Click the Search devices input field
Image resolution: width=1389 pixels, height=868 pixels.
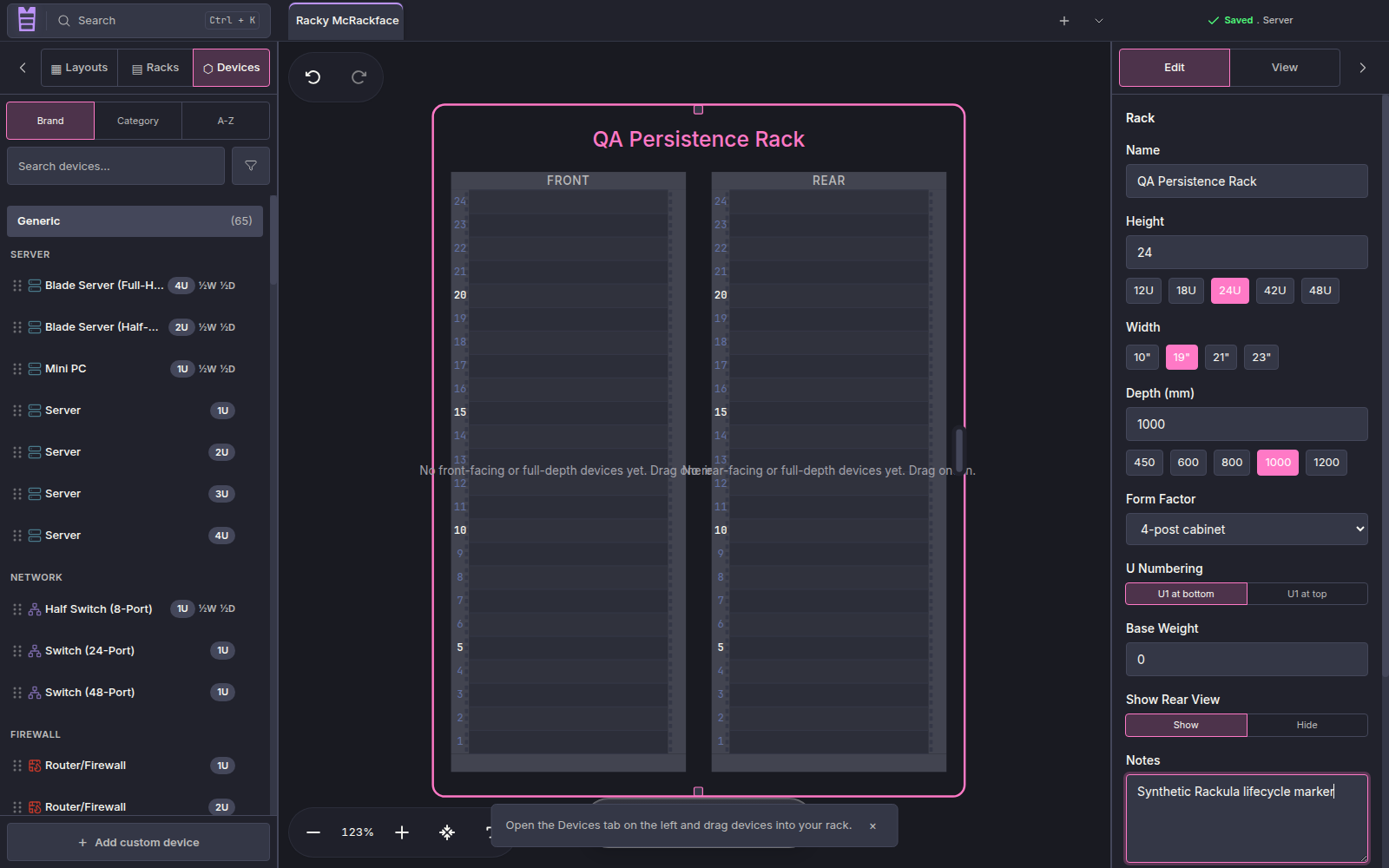[115, 166]
